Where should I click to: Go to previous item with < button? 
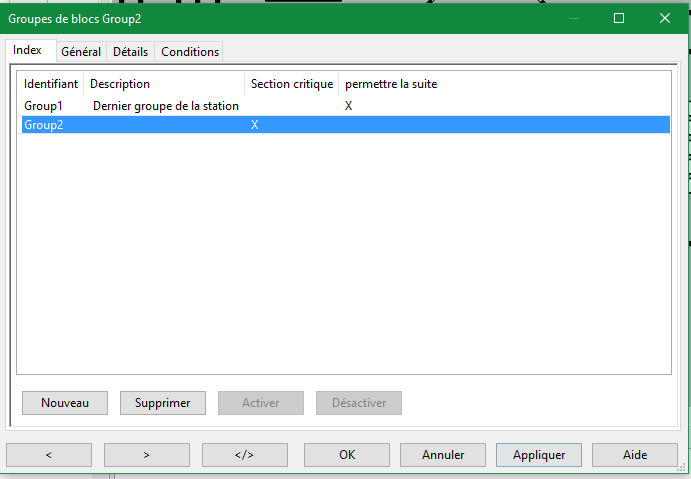click(48, 454)
